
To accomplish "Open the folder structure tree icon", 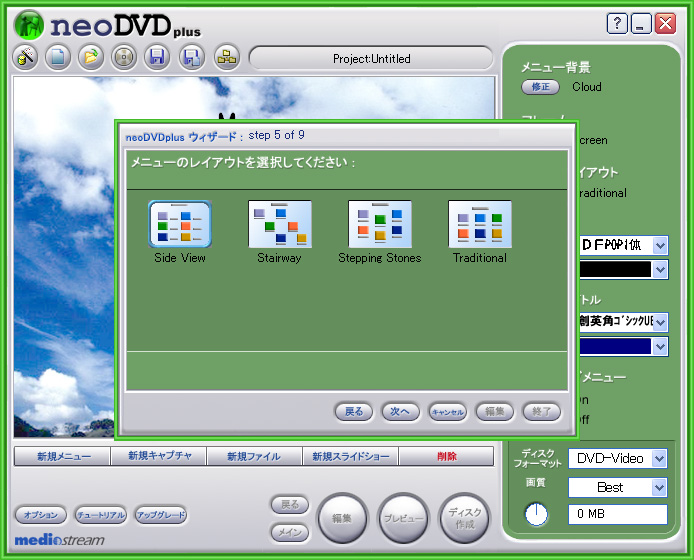I will coord(227,57).
